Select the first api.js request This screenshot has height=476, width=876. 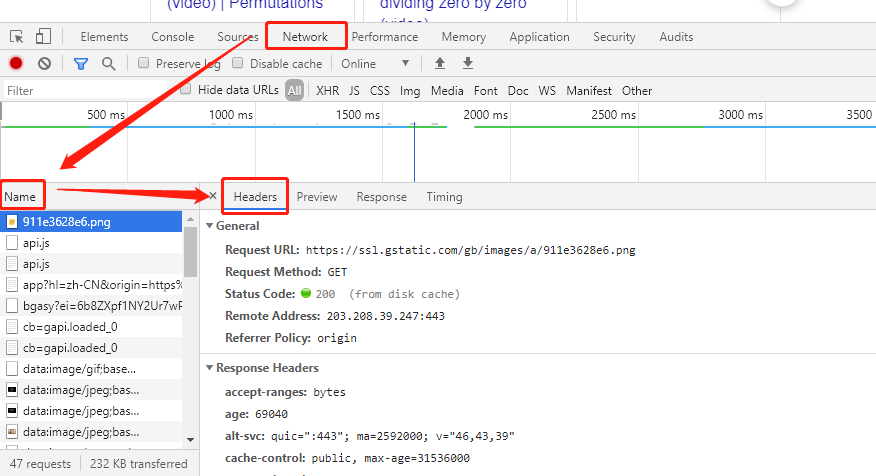tap(91, 243)
